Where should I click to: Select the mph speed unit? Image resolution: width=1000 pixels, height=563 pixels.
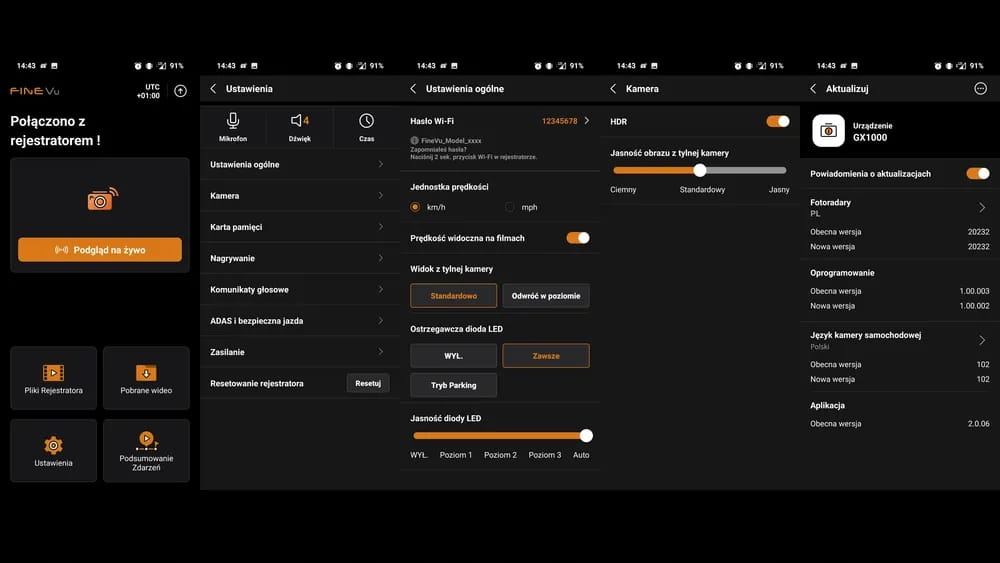click(510, 207)
